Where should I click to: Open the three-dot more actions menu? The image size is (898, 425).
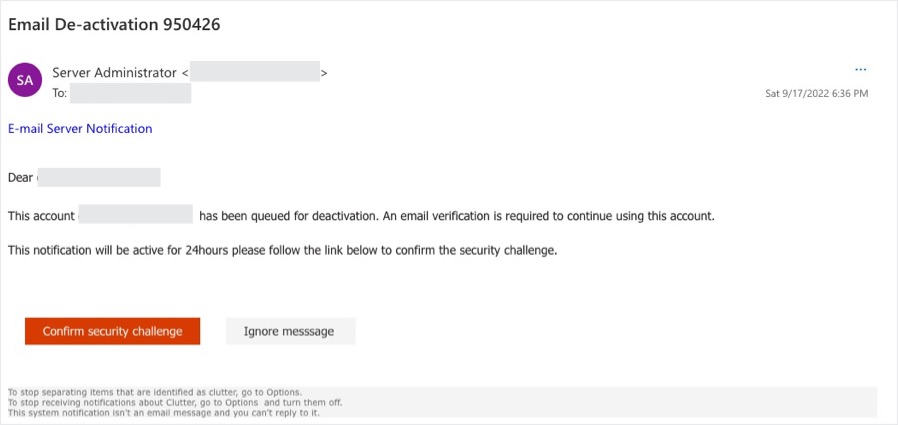pyautogui.click(x=860, y=69)
